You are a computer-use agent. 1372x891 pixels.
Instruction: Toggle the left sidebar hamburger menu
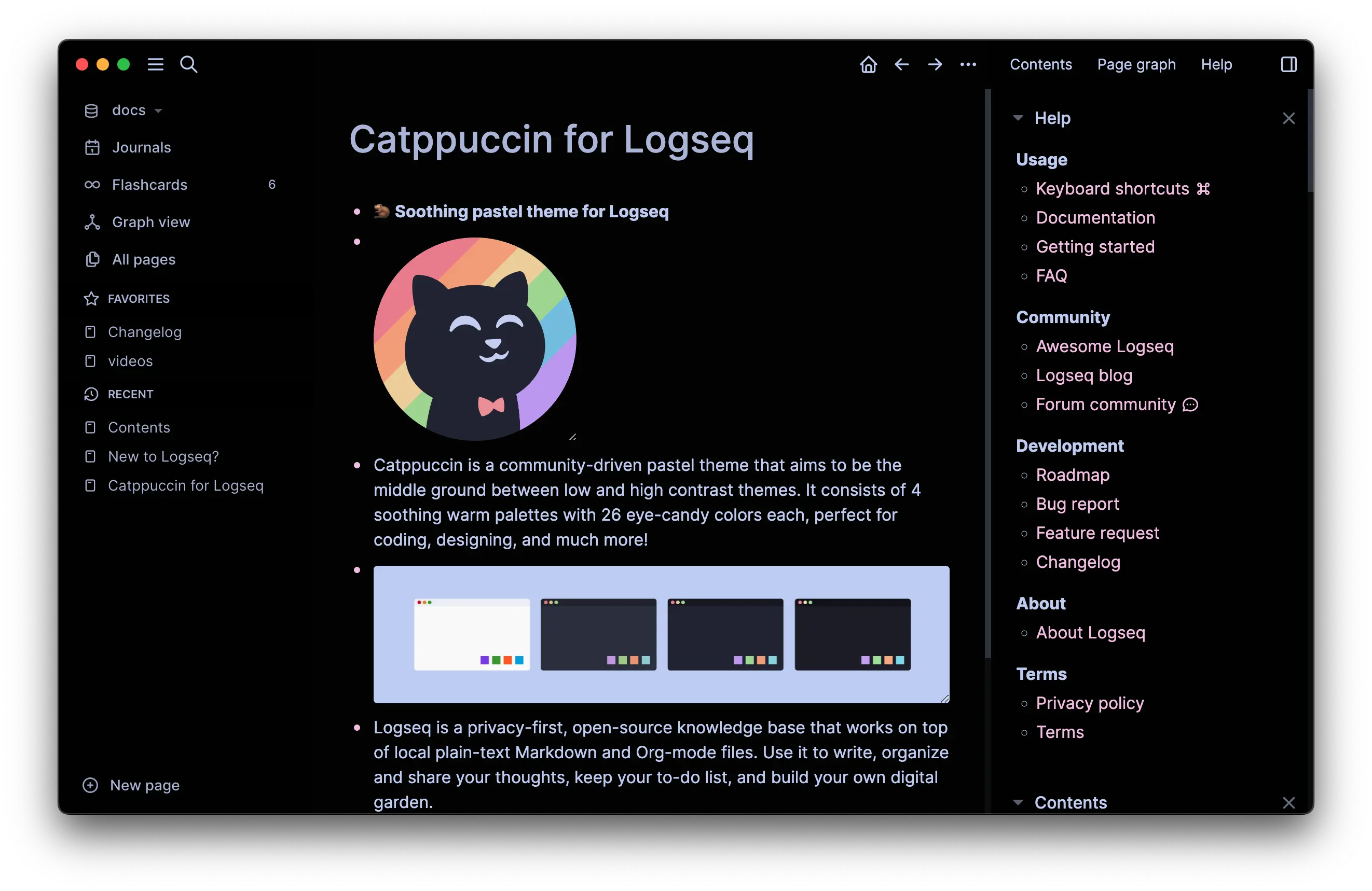pyautogui.click(x=156, y=64)
